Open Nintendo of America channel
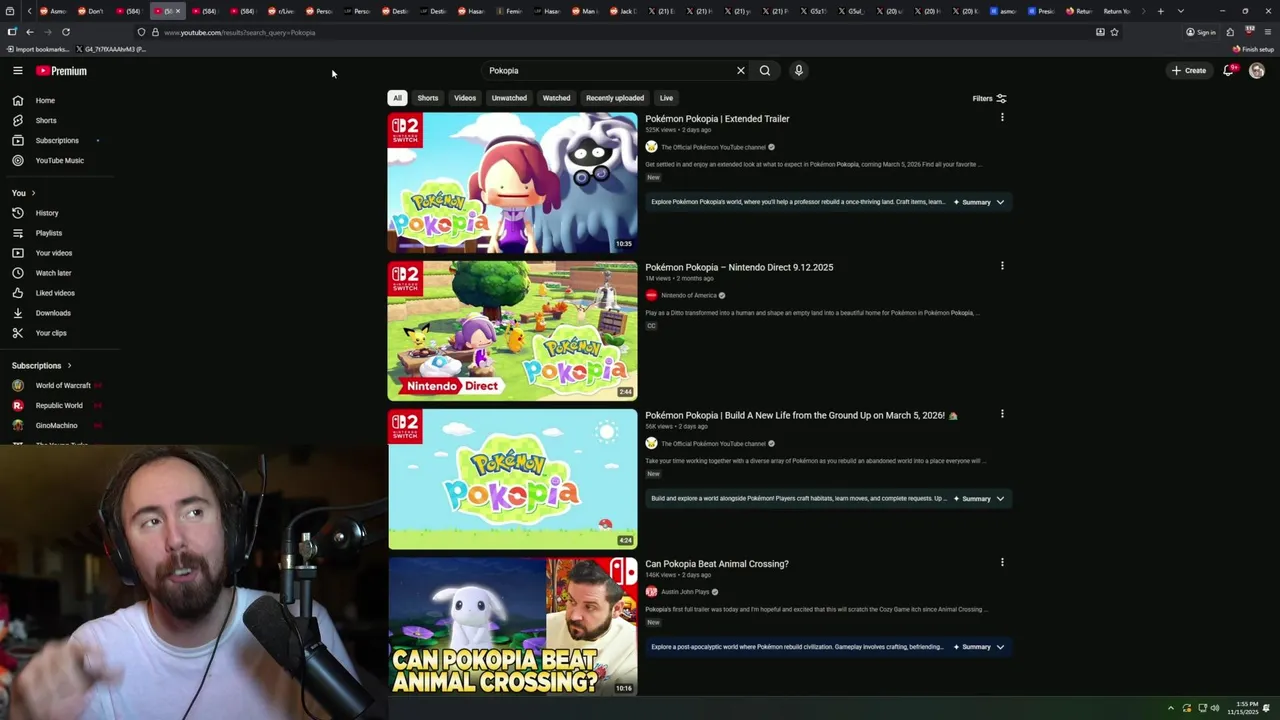The width and height of the screenshot is (1280, 720). click(688, 295)
